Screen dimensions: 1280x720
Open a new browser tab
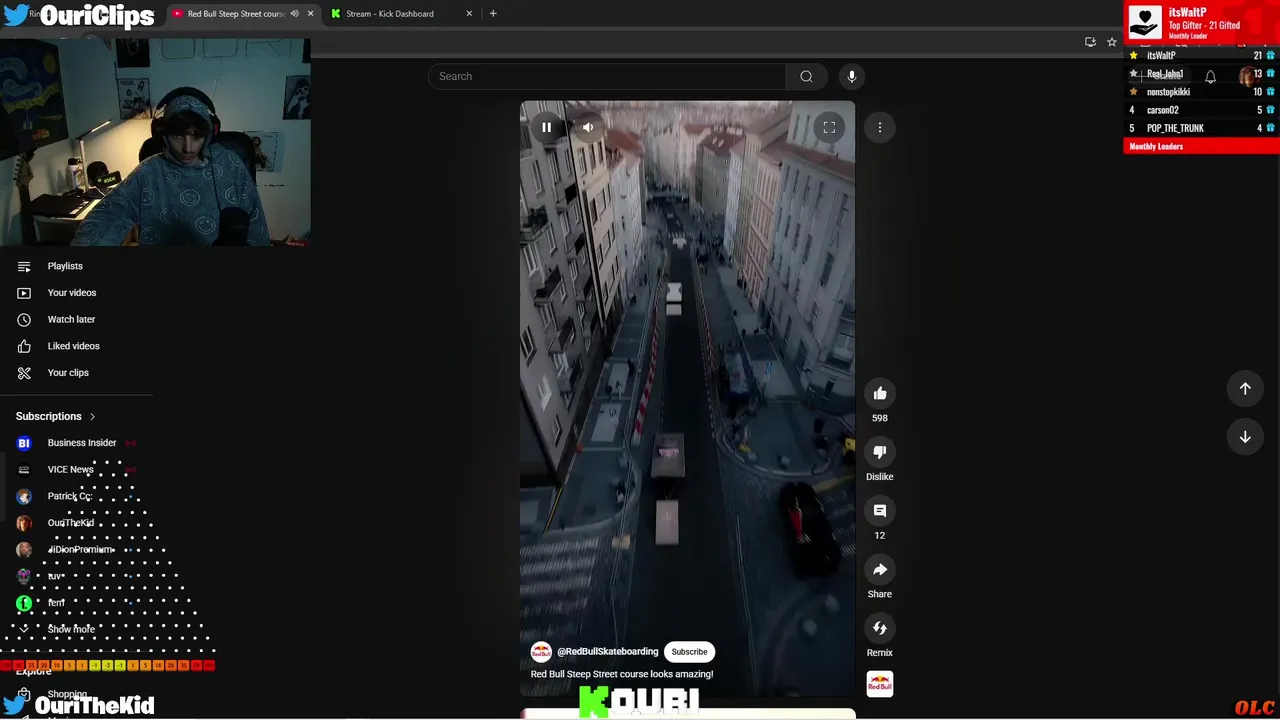[x=493, y=14]
